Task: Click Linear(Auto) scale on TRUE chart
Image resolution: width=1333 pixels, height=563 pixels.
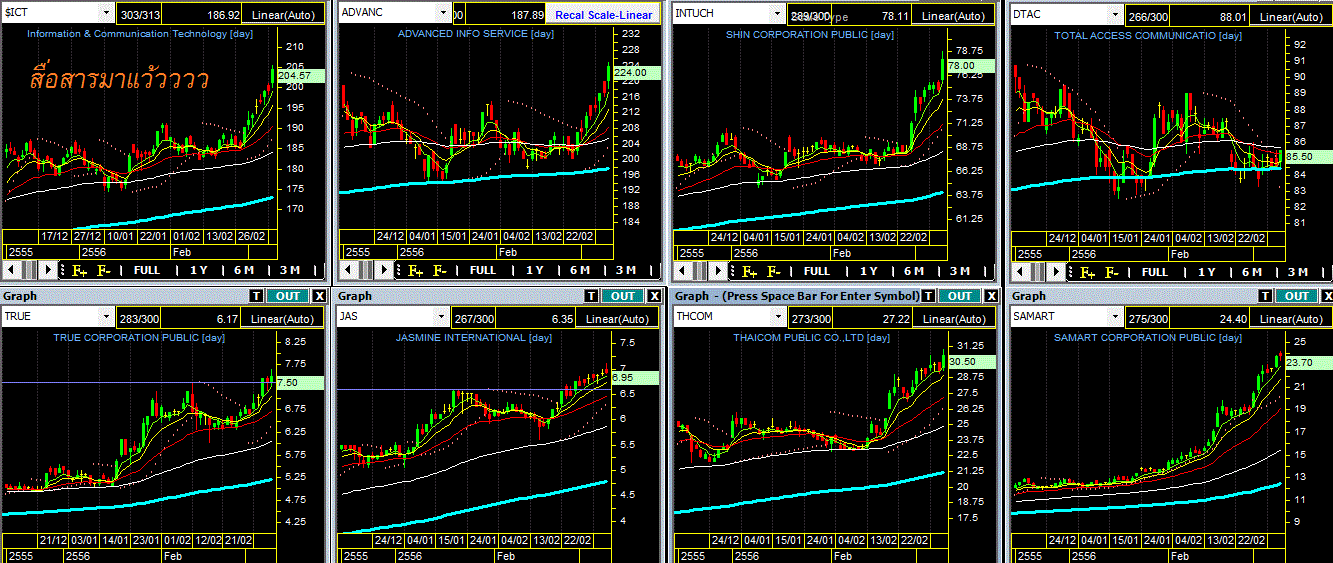Action: click(x=283, y=319)
